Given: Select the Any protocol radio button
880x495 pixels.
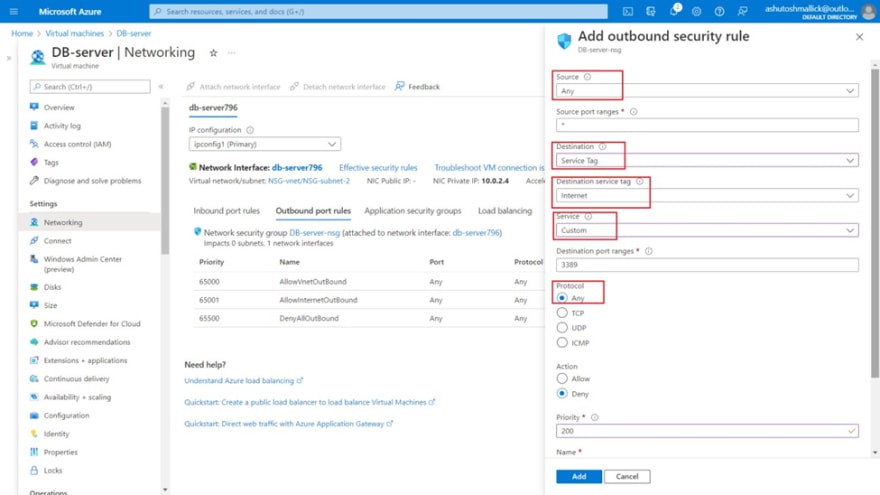Looking at the screenshot, I should coord(562,298).
